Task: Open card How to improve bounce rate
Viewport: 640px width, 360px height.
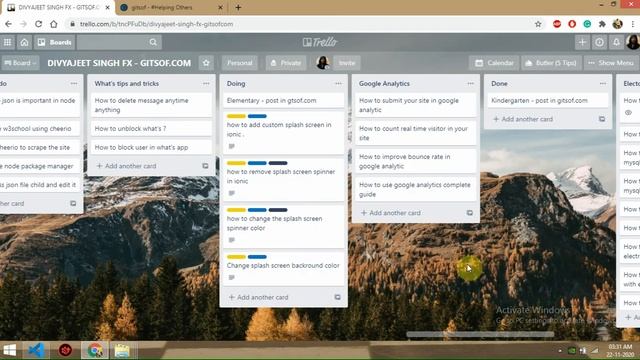Action: click(x=416, y=161)
